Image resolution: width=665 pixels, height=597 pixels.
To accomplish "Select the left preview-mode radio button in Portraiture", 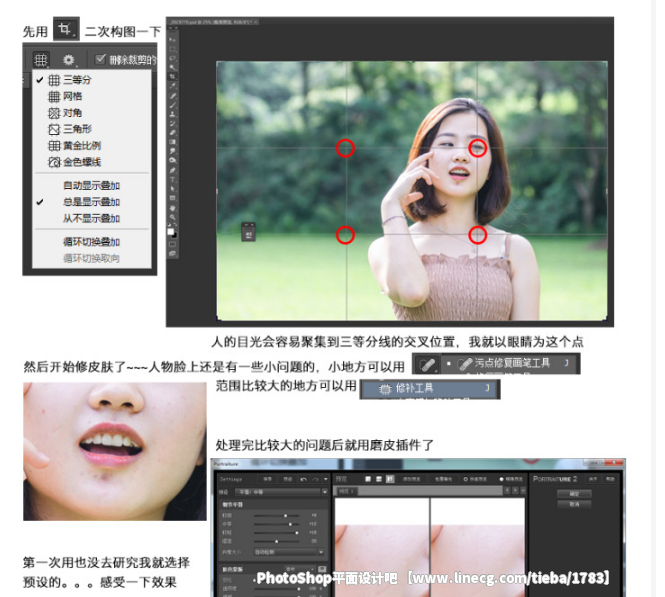I will [x=465, y=479].
